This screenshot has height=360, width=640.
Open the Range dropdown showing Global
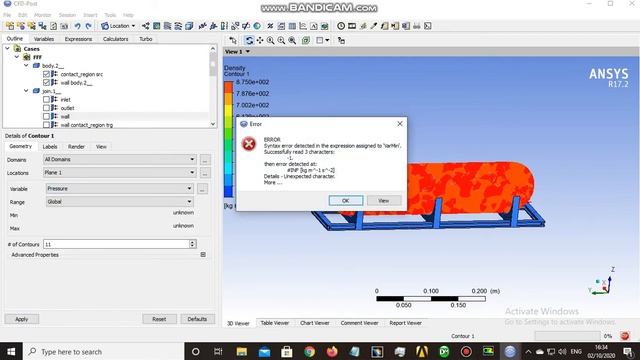[x=120, y=202]
